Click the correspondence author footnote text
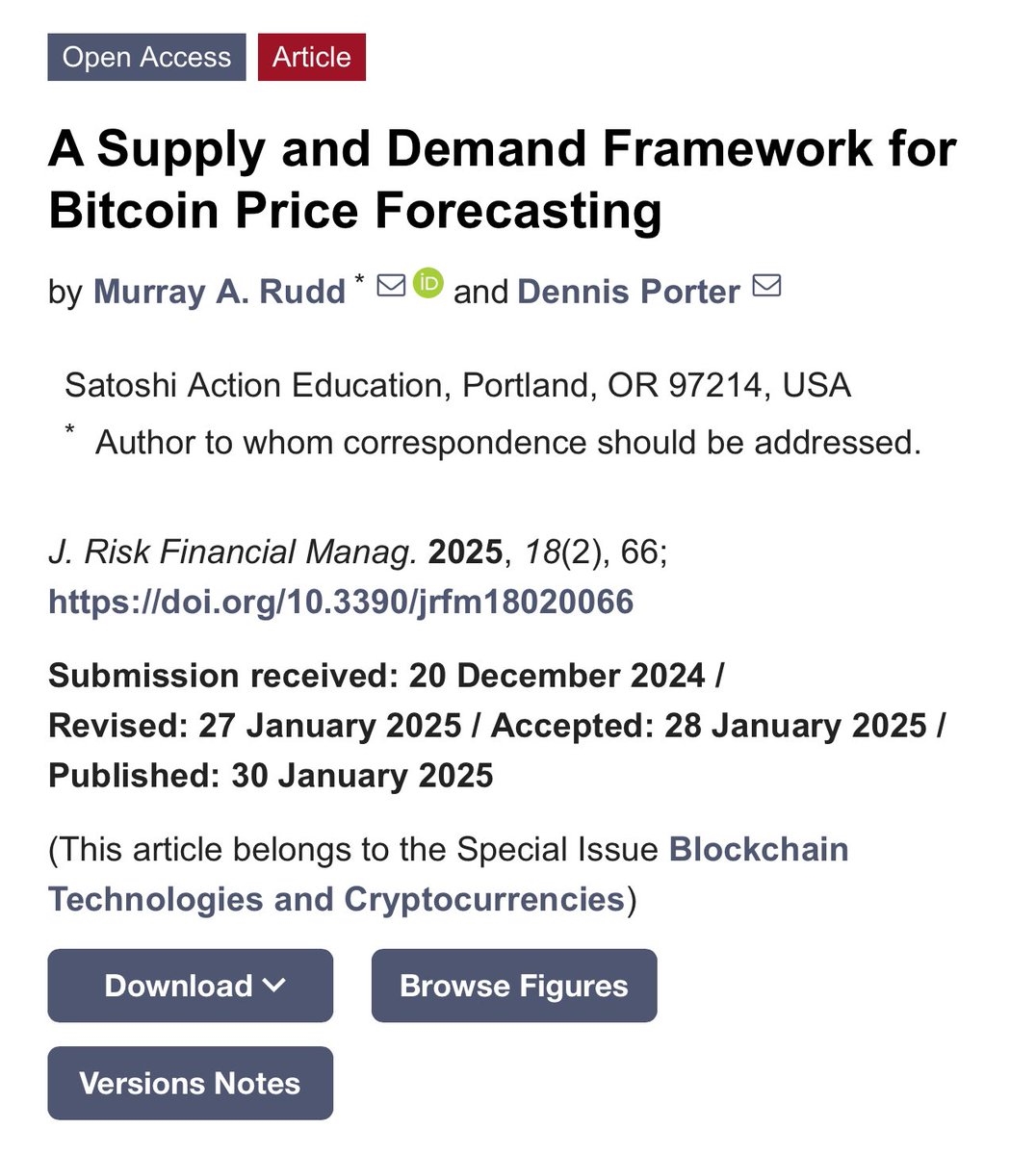This screenshot has height=1155, width=1036. point(507,442)
